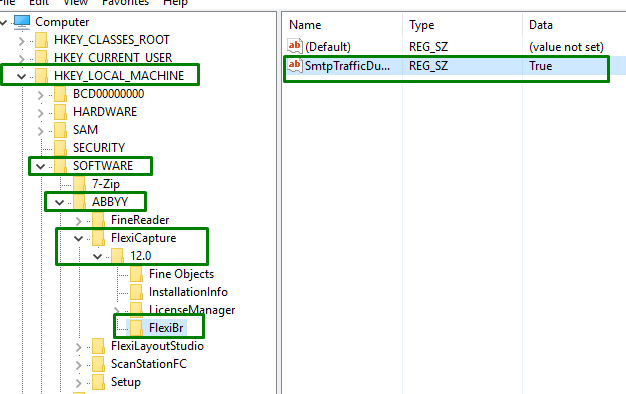Click the Computer root icon
626x394 pixels.
22,22
